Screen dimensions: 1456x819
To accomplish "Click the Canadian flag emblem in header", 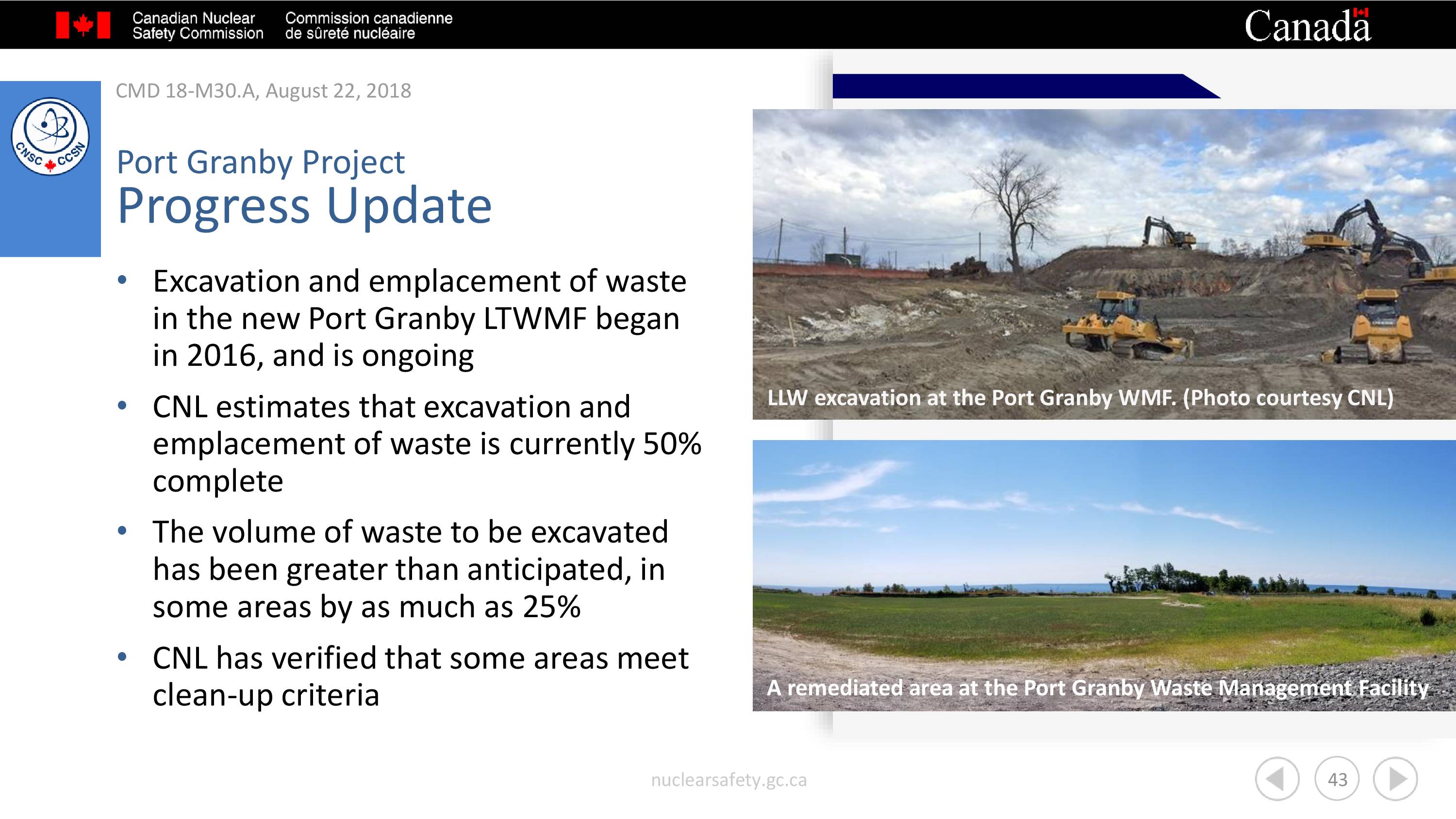I will click(83, 25).
